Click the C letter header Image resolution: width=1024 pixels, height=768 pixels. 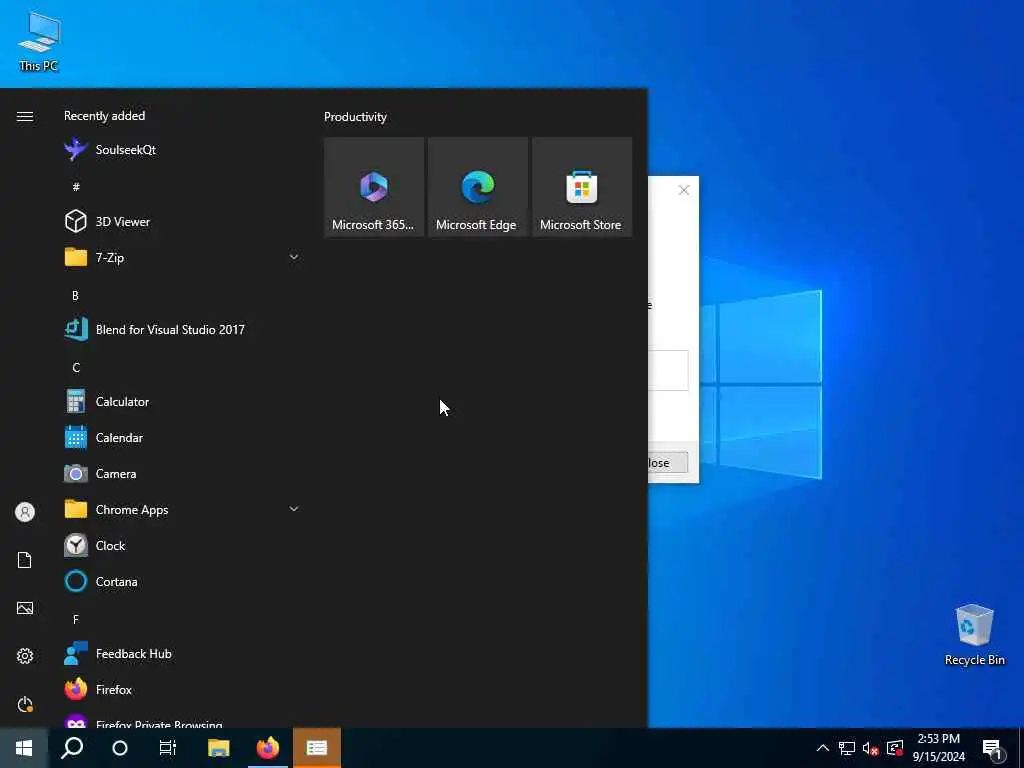76,368
